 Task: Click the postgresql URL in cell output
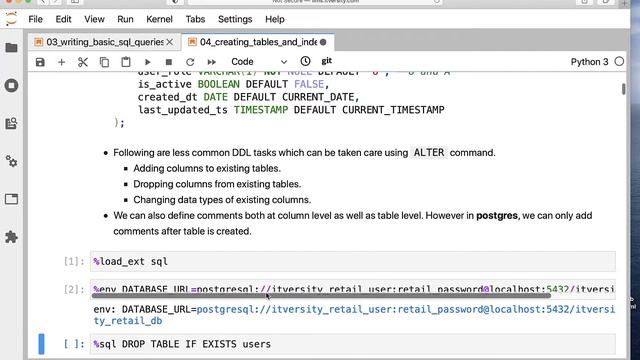353,315
